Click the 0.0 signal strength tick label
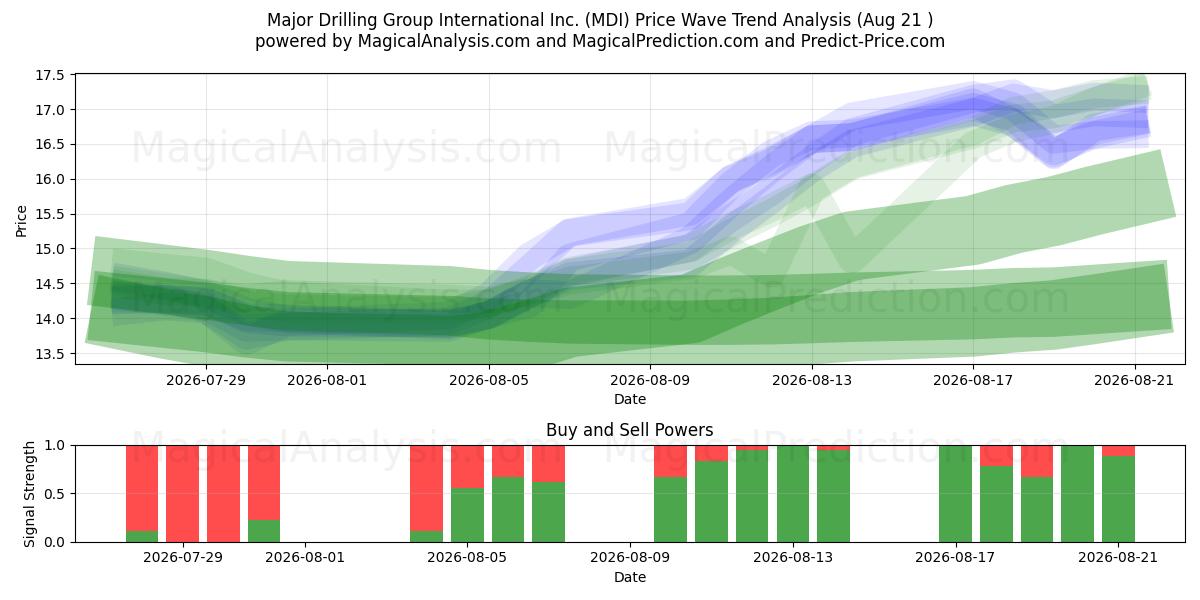Screen dimensions: 1200x600 56,542
